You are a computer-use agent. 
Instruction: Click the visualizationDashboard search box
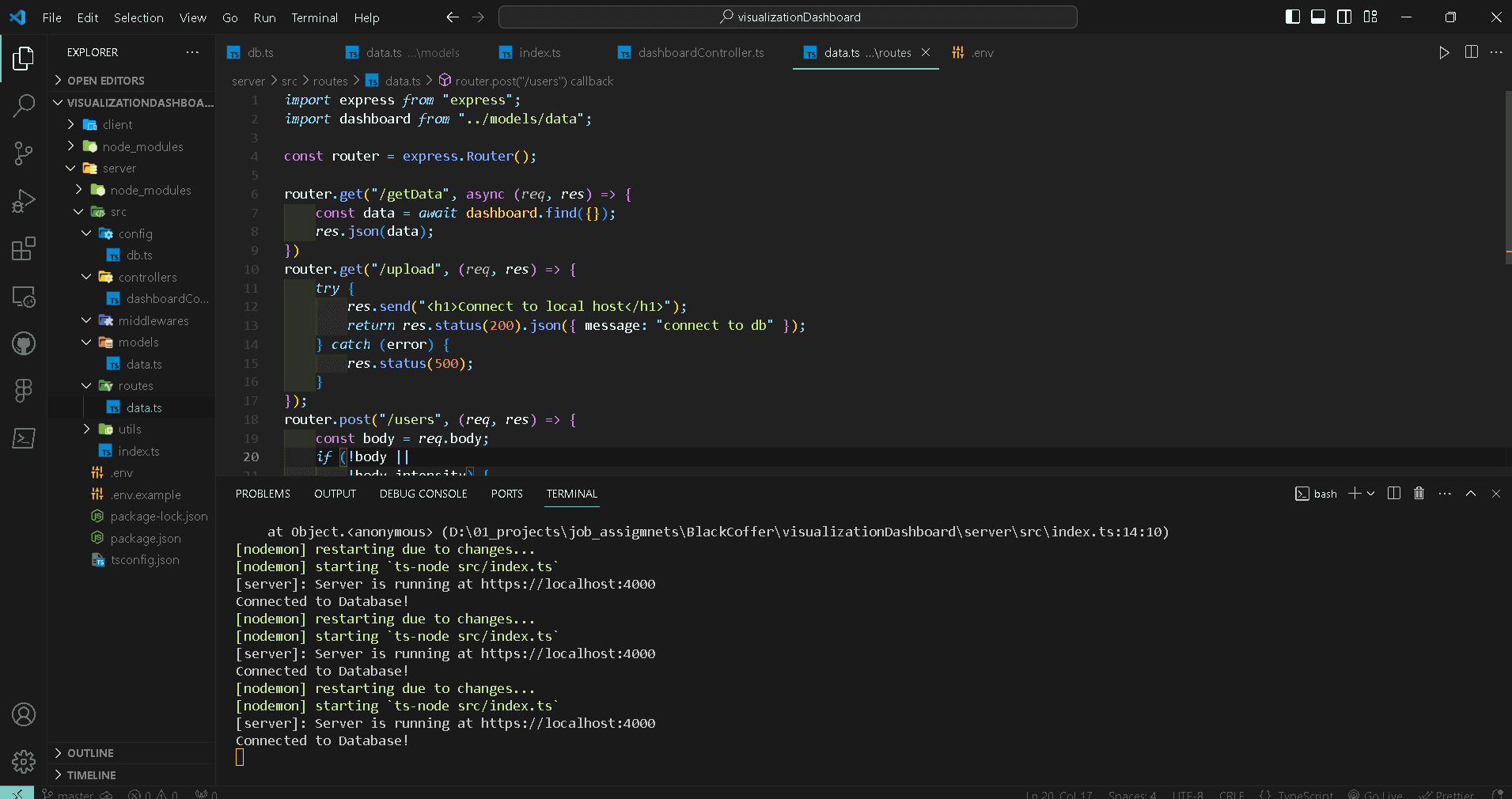pyautogui.click(x=788, y=17)
